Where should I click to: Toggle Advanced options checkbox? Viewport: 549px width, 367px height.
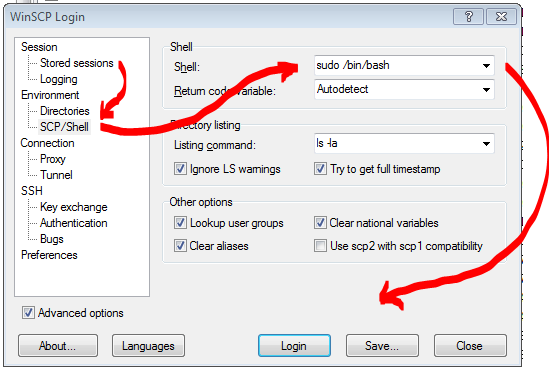pyautogui.click(x=28, y=313)
